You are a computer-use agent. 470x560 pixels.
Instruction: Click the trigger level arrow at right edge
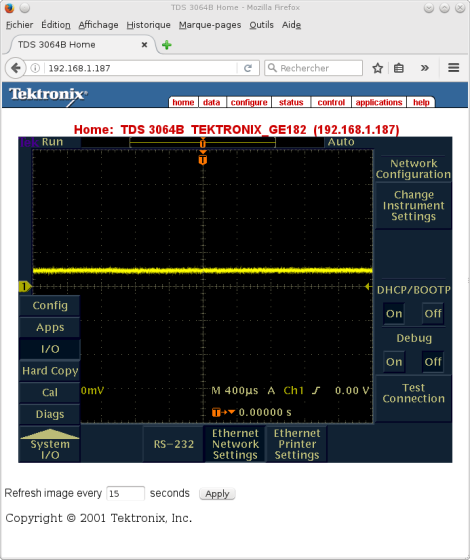tap(367, 286)
